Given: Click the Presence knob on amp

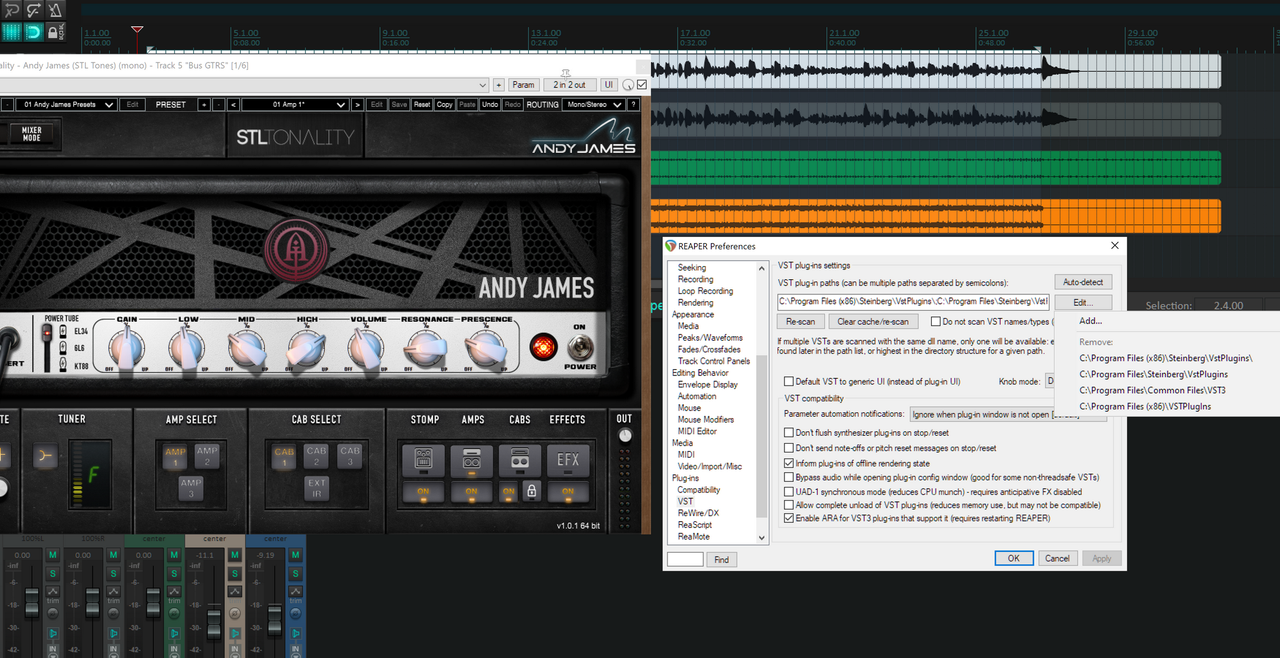Looking at the screenshot, I should [486, 349].
